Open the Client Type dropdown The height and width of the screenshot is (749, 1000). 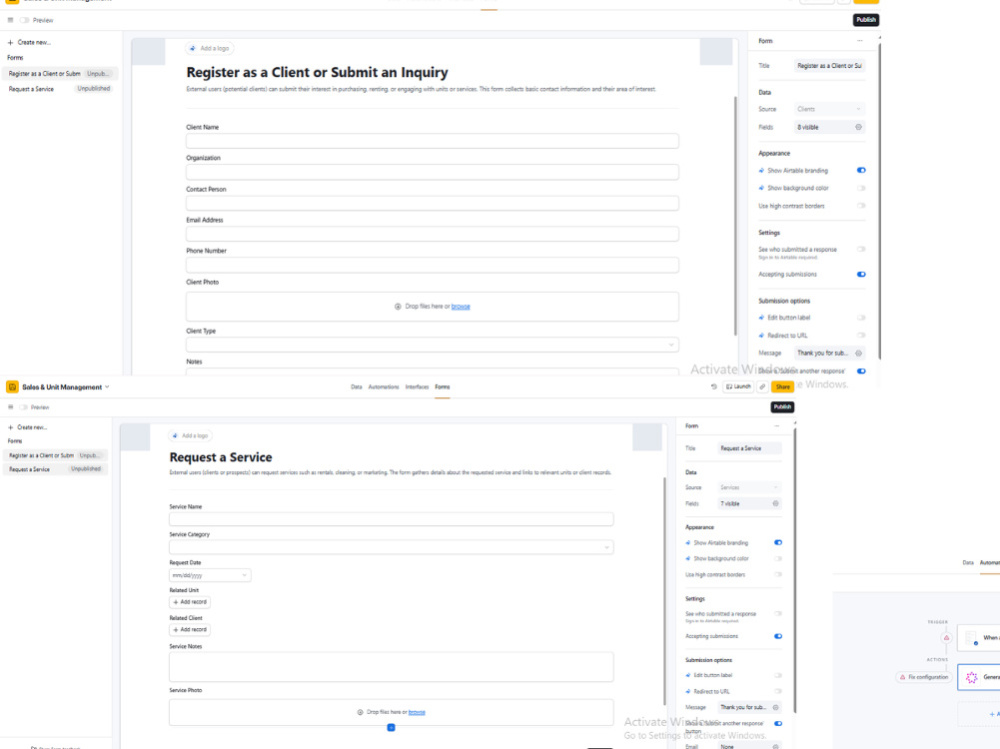pos(432,345)
